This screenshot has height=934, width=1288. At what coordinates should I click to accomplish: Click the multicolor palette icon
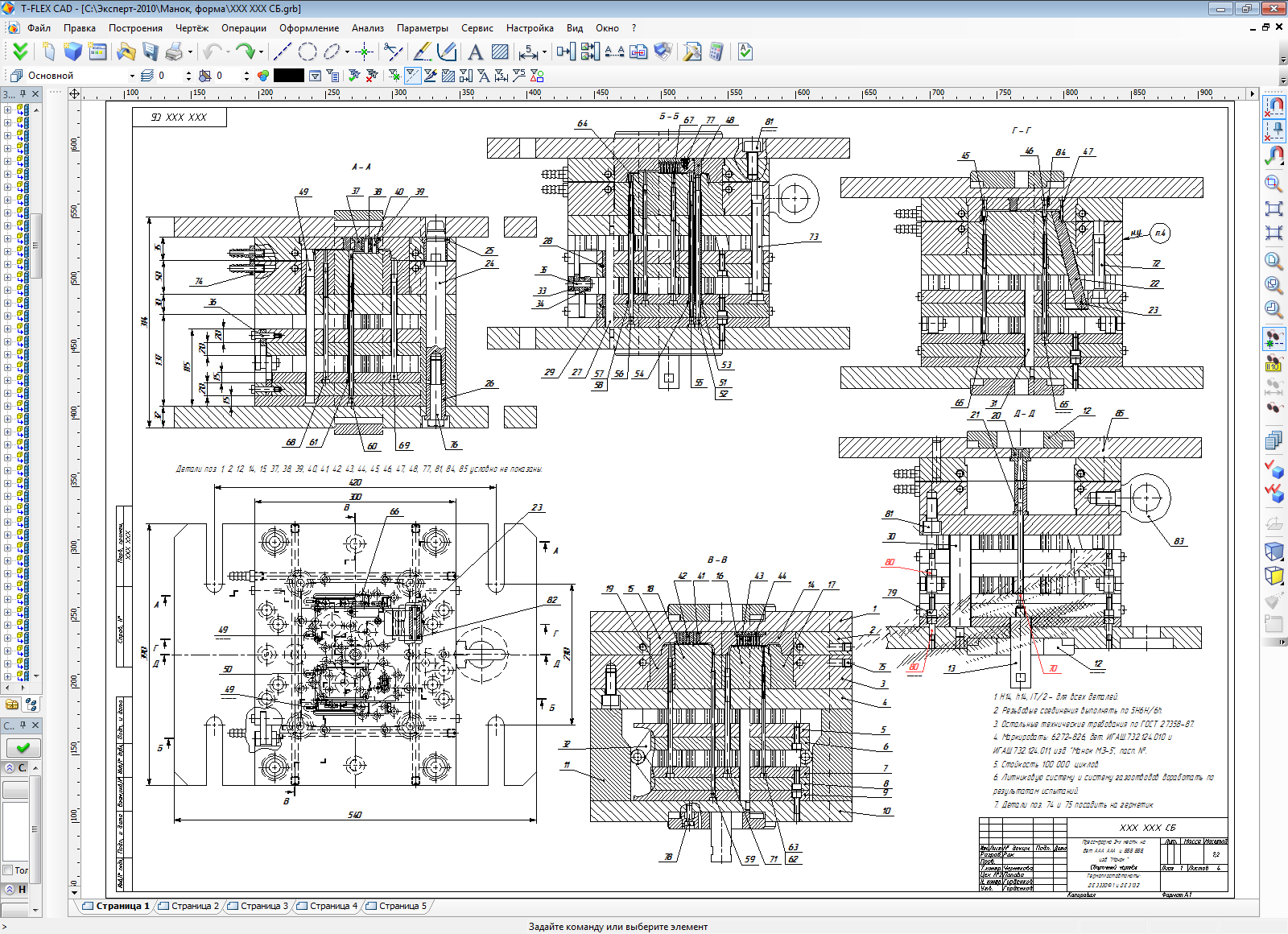pyautogui.click(x=263, y=75)
